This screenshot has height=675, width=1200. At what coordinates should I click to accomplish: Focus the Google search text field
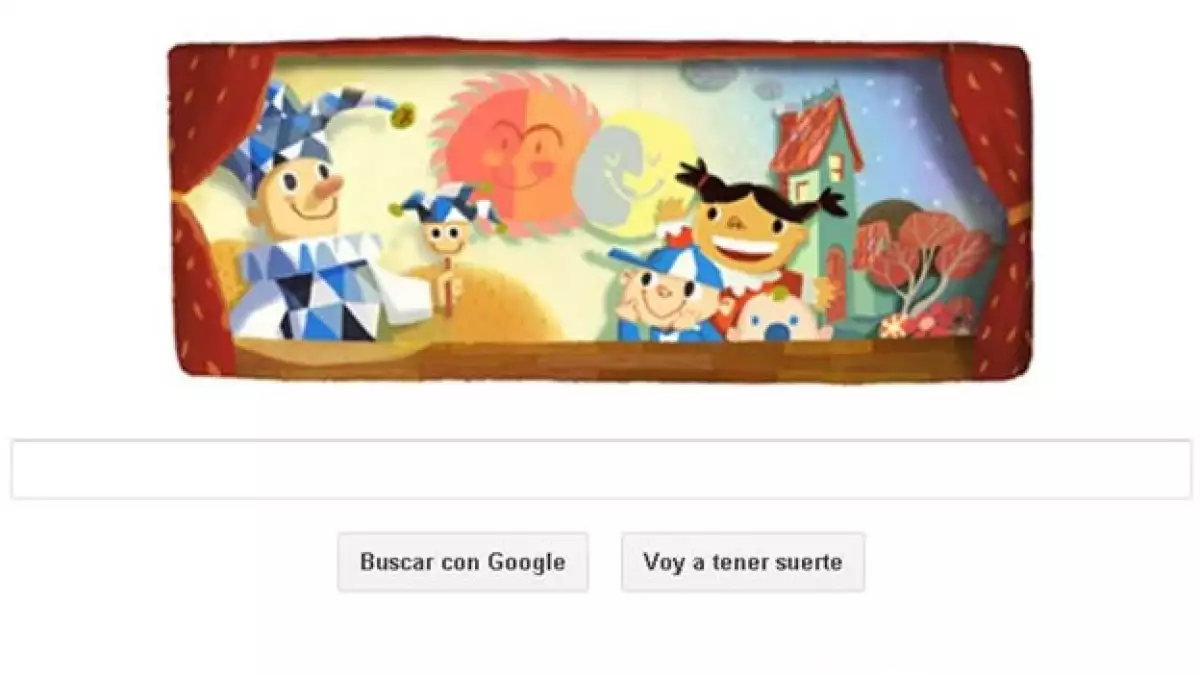[x=601, y=469]
